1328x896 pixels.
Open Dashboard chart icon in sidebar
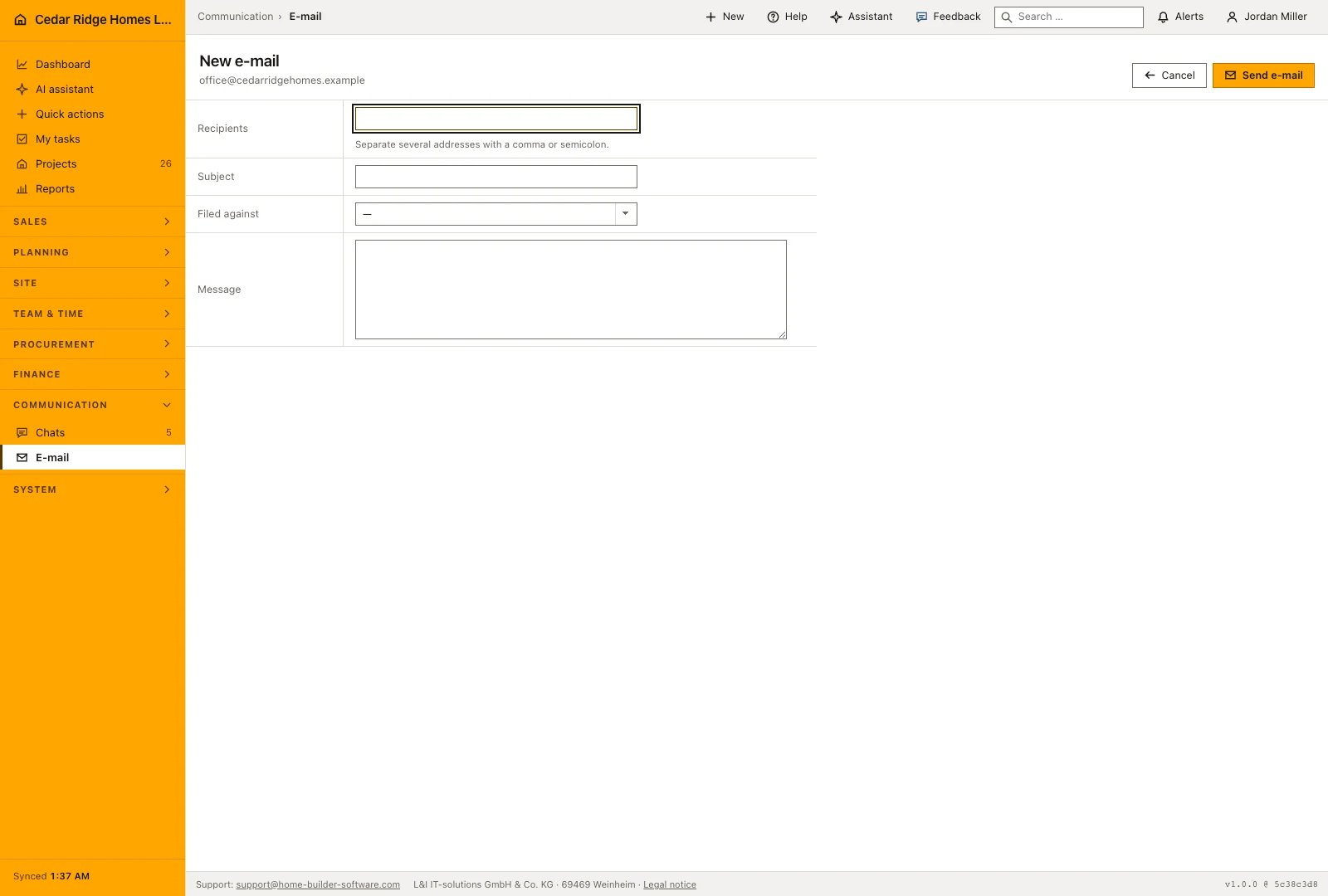point(22,65)
